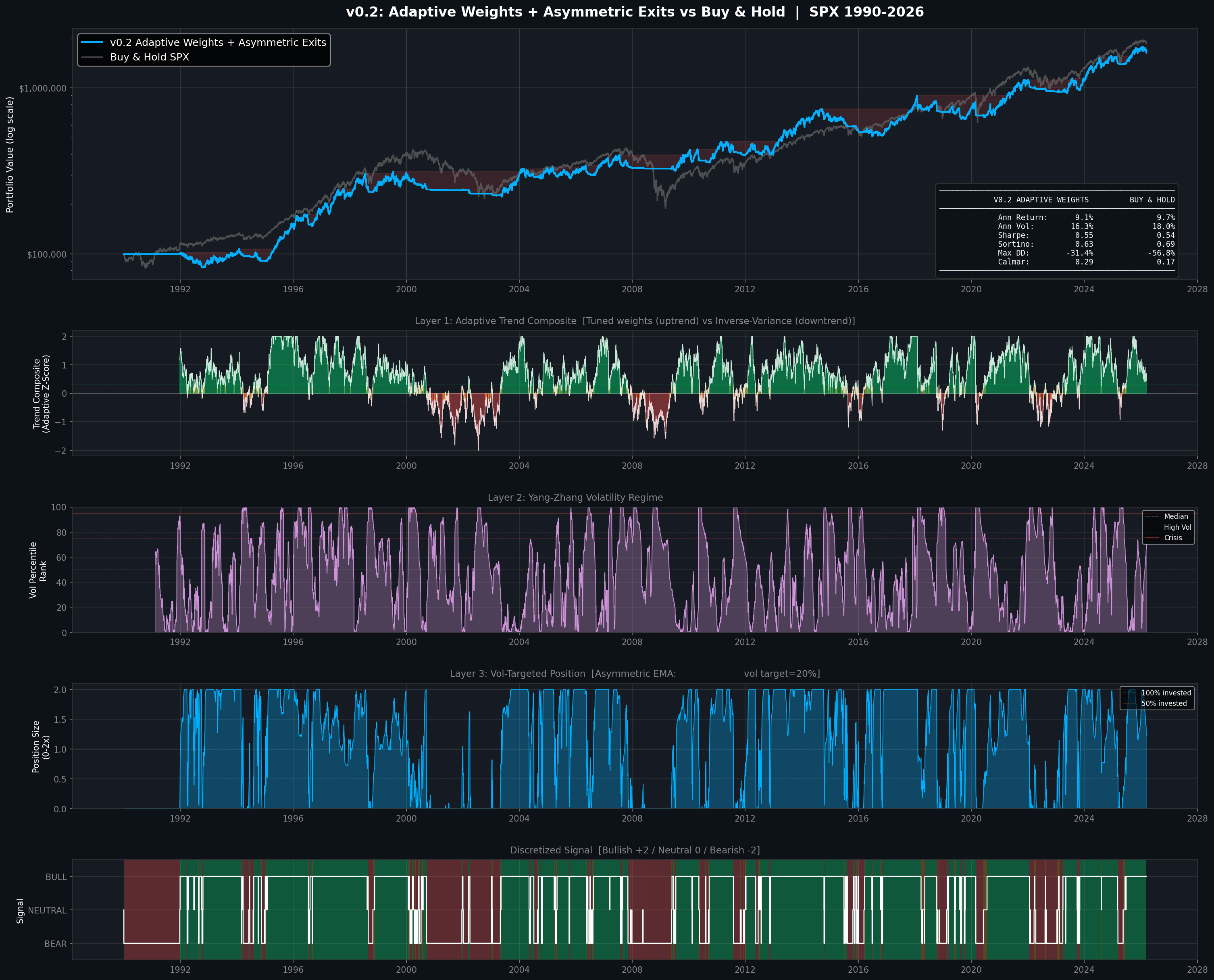Image resolution: width=1214 pixels, height=980 pixels.
Task: Click the 'Max DD:' row in stats table
Action: coord(1013,253)
